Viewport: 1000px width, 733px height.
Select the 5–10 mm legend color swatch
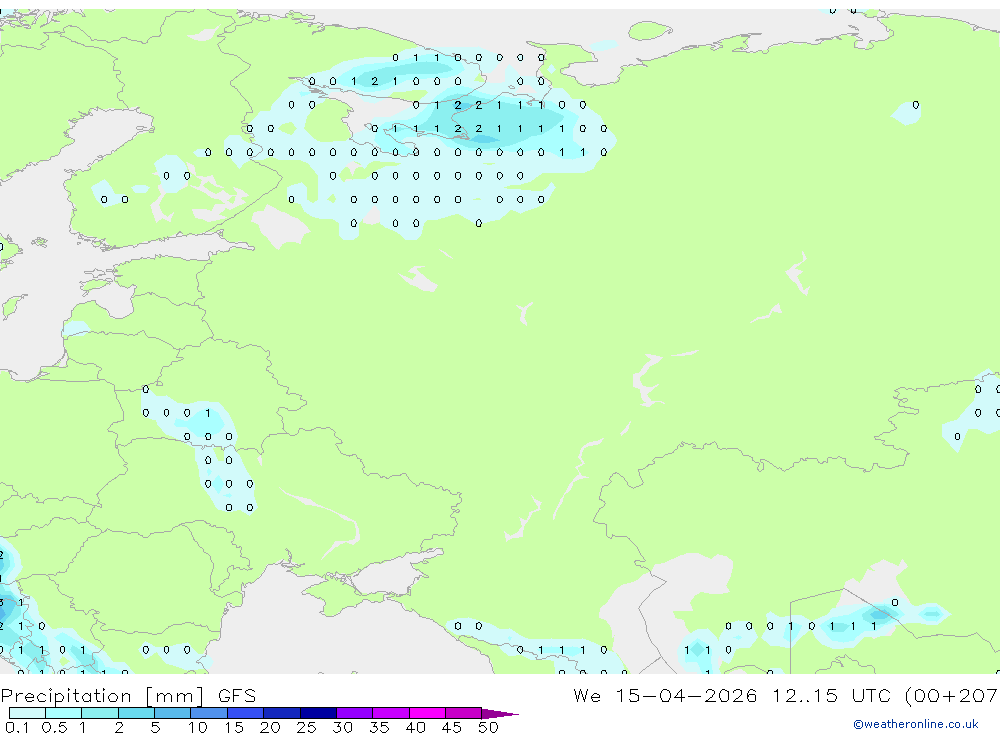(173, 713)
